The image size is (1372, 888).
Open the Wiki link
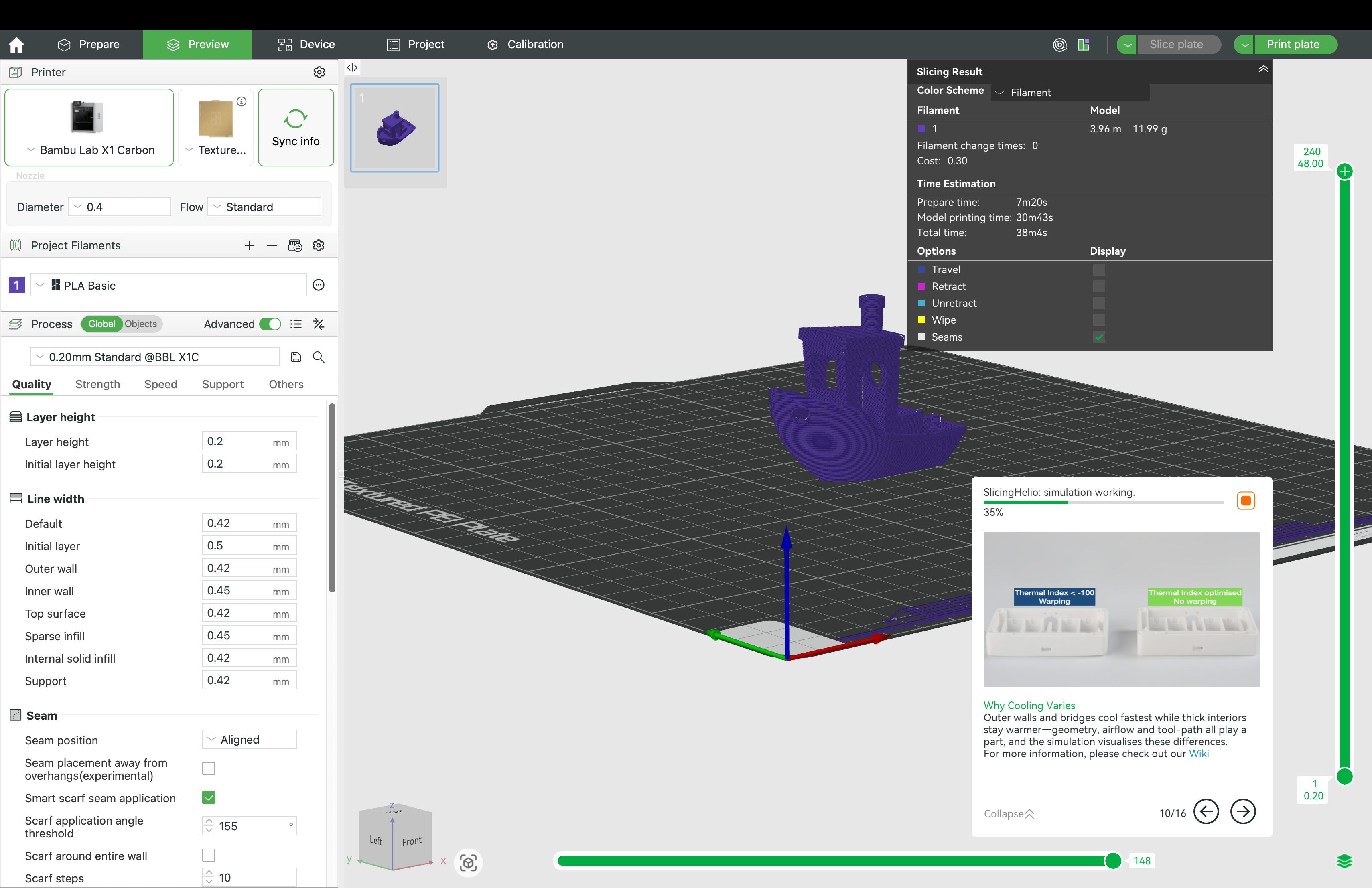[1198, 754]
